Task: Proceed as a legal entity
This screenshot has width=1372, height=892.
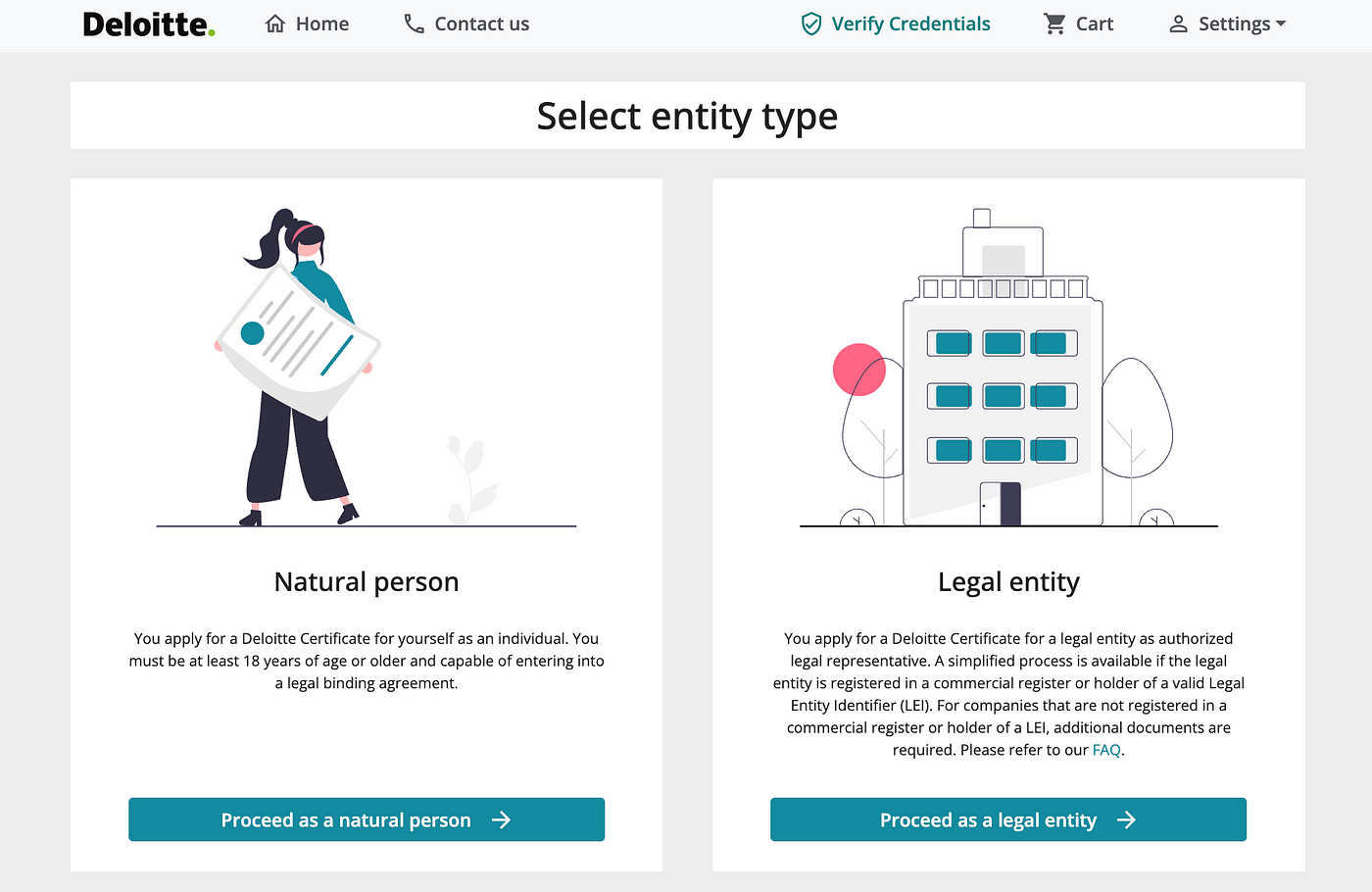Action: [x=1008, y=819]
